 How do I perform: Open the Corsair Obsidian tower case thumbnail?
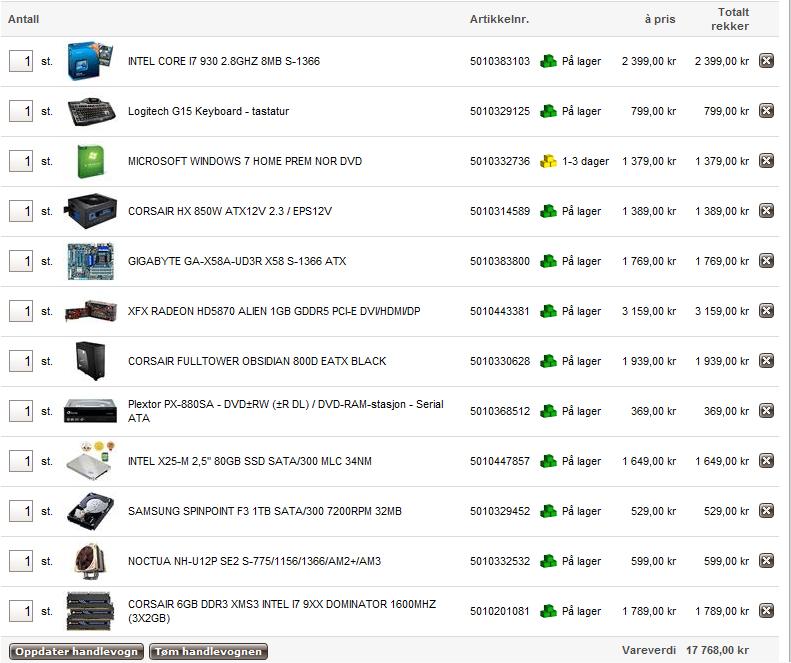tap(91, 361)
